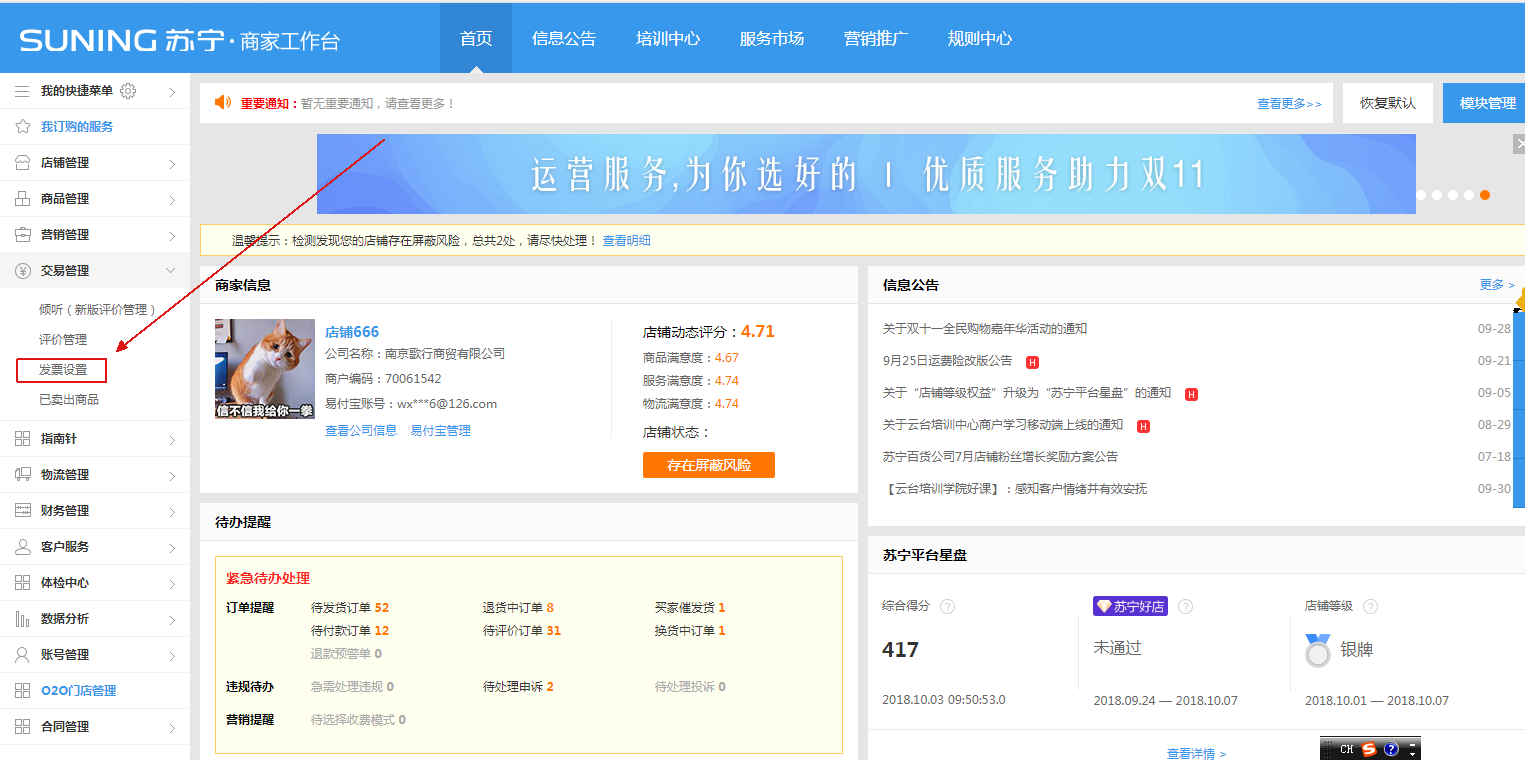The image size is (1525, 760).
Task: Click the help icon next to 店铺等级
Action: click(x=1370, y=606)
